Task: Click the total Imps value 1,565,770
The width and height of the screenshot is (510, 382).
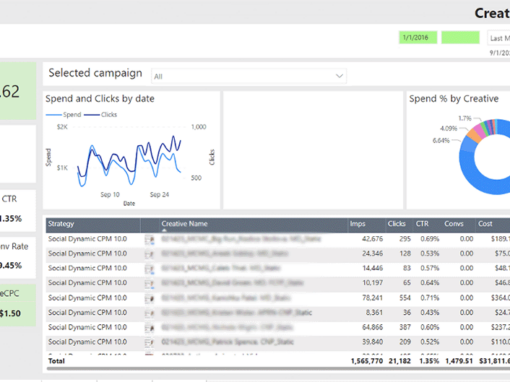Action: 367,361
